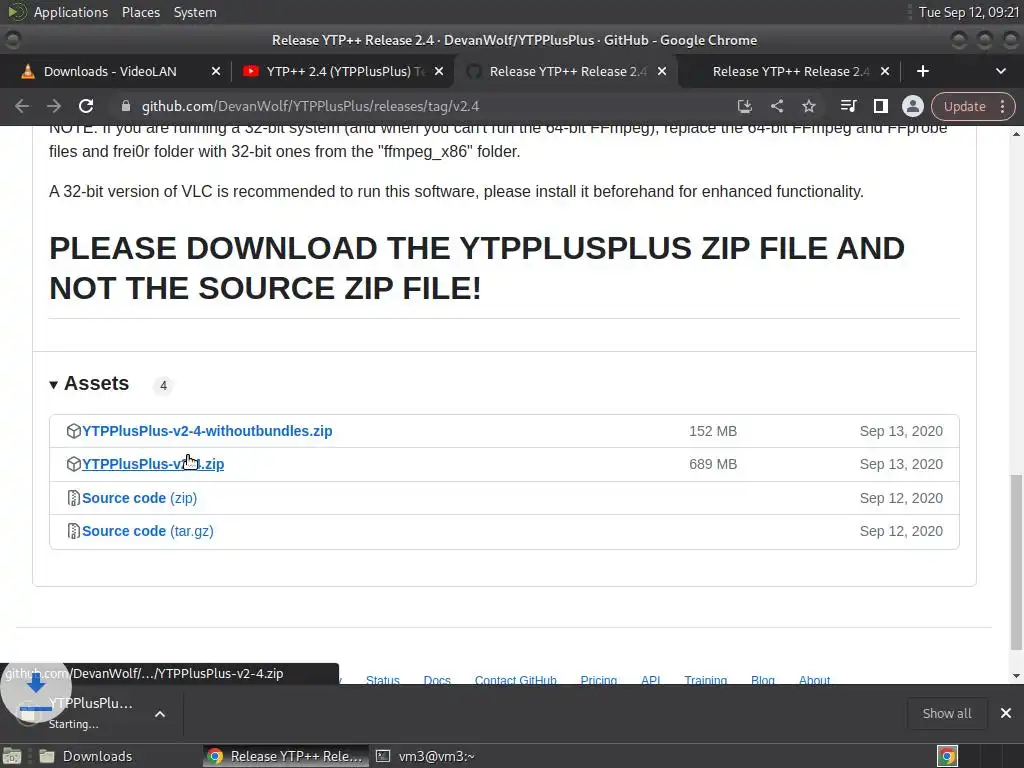This screenshot has width=1024, height=768.
Task: Close the Downloads - VideoLAN tab
Action: click(x=216, y=71)
